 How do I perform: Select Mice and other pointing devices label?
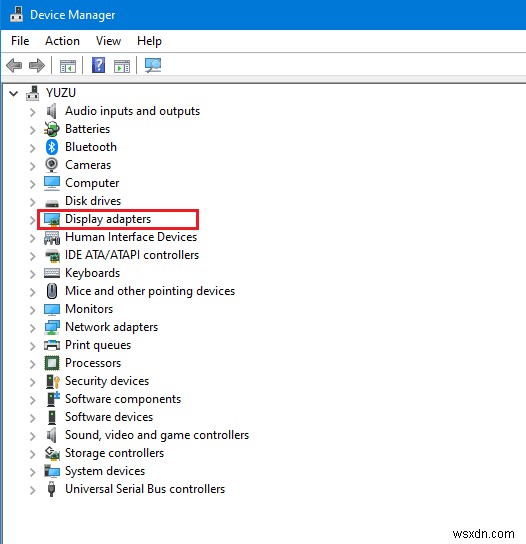[150, 291]
